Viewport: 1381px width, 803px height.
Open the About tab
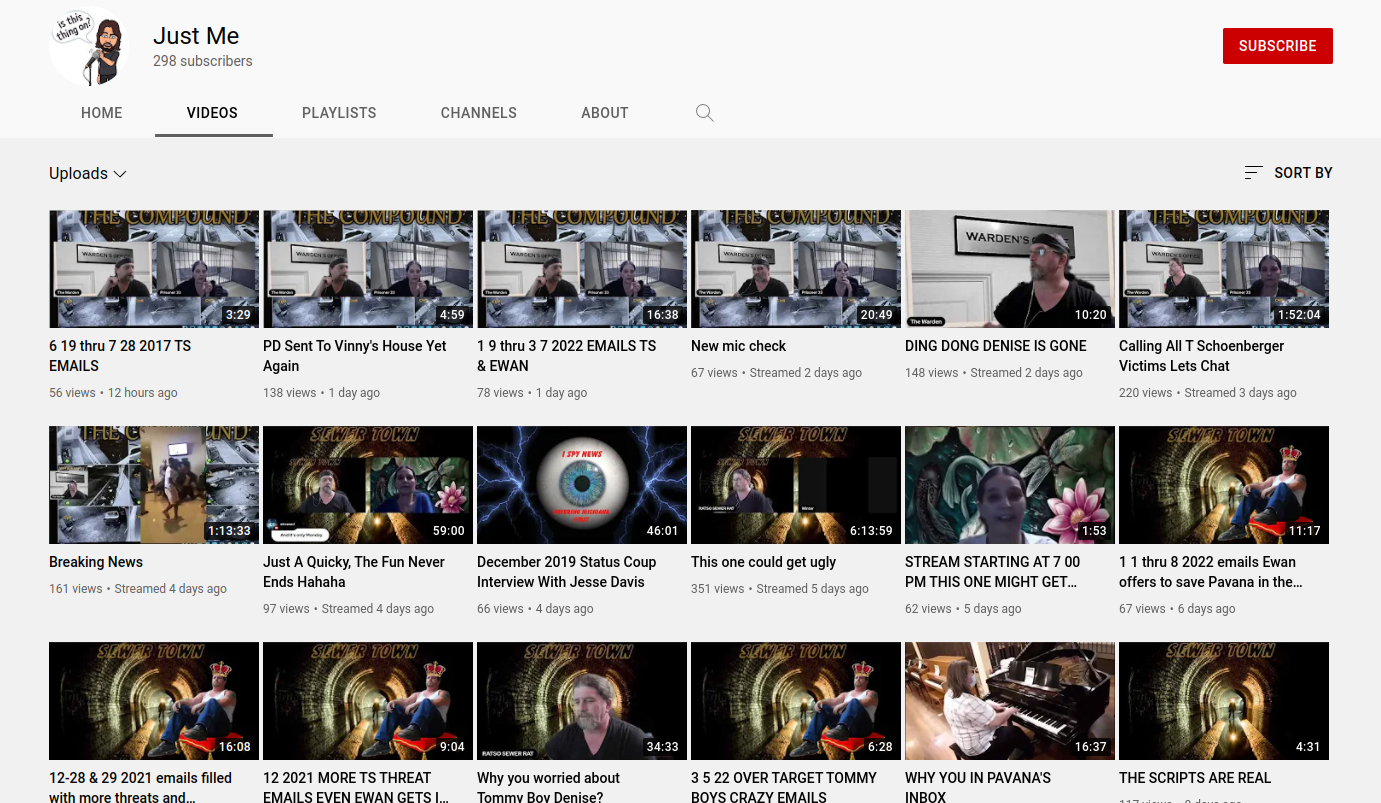click(x=605, y=113)
